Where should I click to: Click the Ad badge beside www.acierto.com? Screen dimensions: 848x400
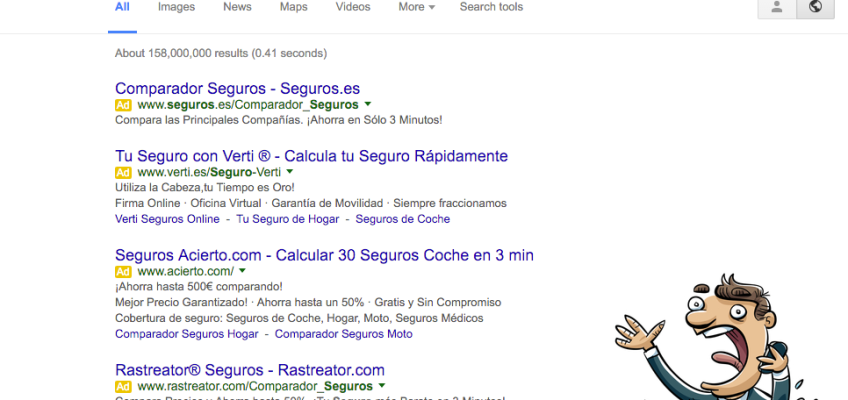click(x=123, y=271)
